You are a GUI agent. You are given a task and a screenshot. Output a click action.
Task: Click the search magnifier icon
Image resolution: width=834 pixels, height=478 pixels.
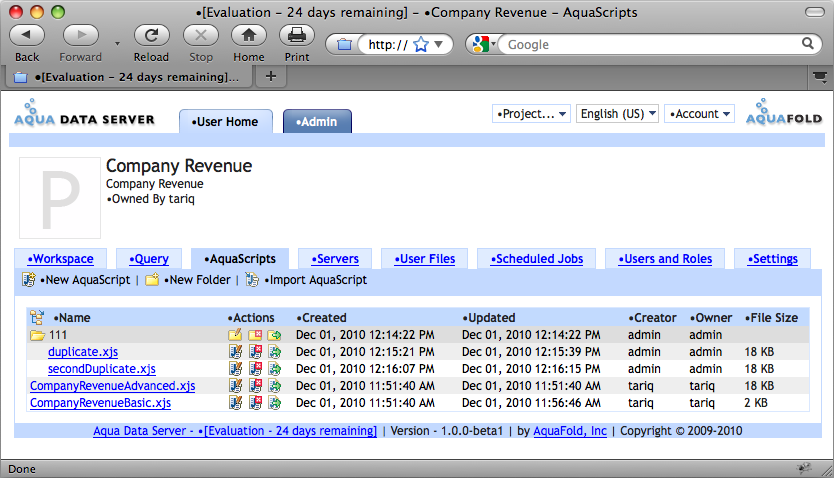pyautogui.click(x=807, y=44)
